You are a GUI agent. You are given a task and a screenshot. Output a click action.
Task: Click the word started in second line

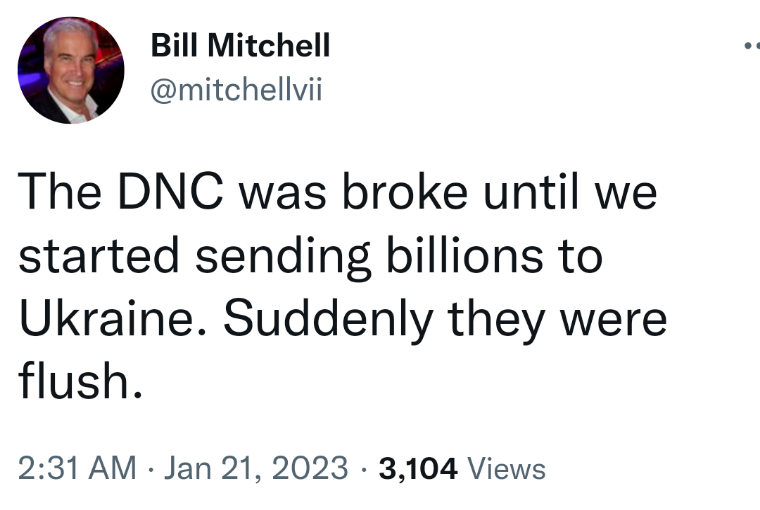pos(99,255)
